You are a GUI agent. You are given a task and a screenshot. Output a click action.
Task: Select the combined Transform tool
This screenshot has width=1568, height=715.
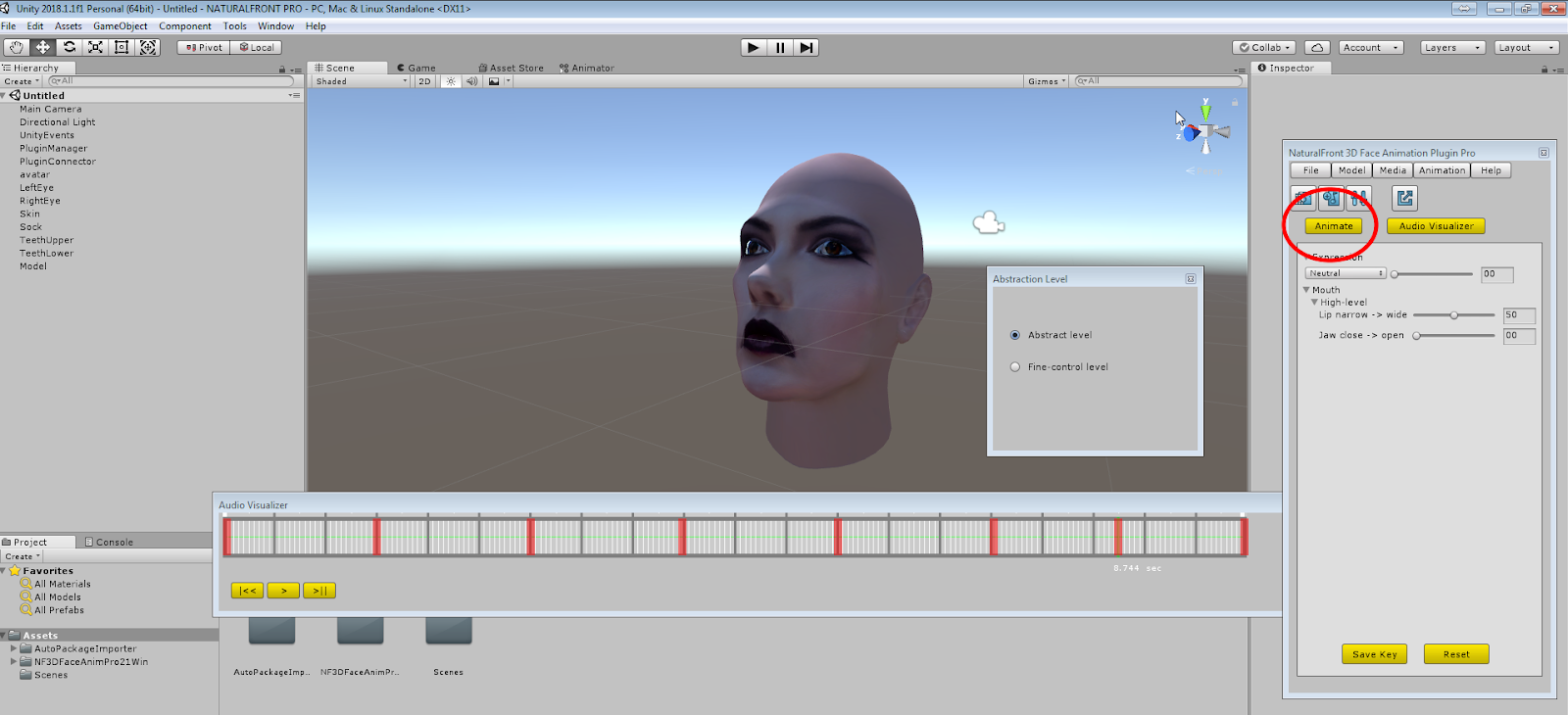click(148, 47)
